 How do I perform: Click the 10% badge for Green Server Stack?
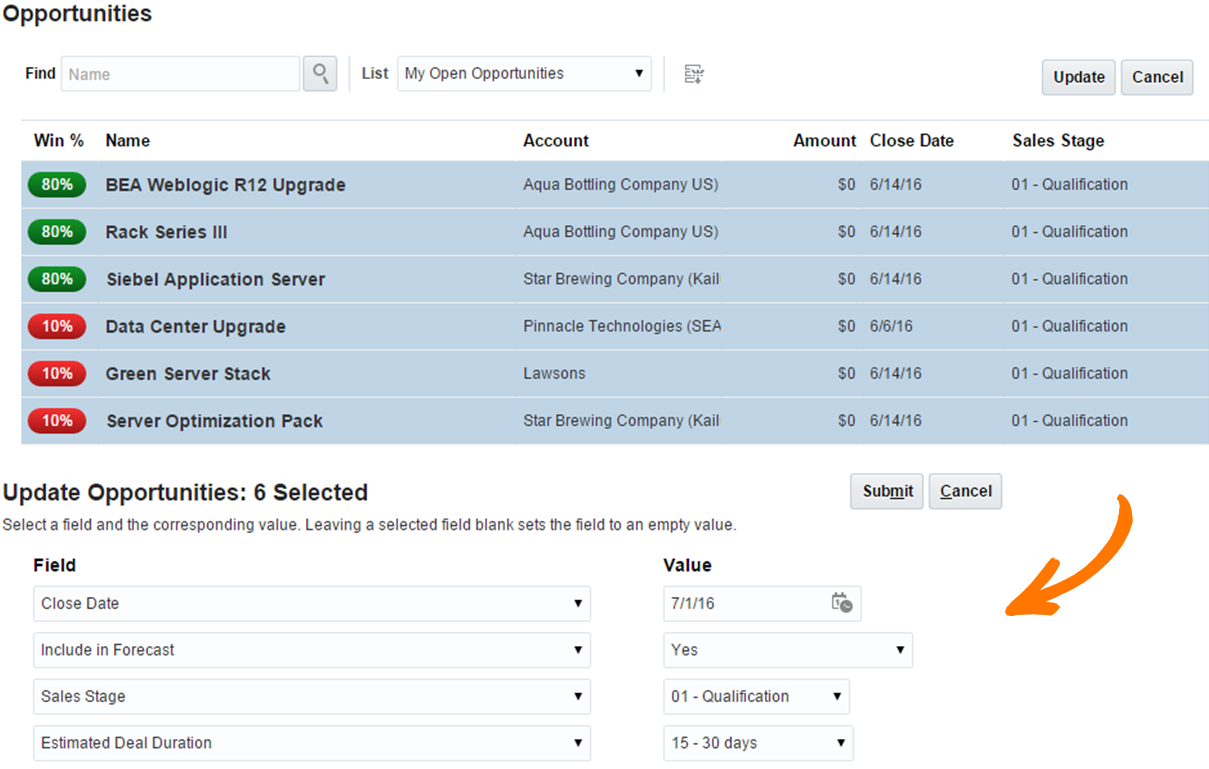(x=57, y=374)
